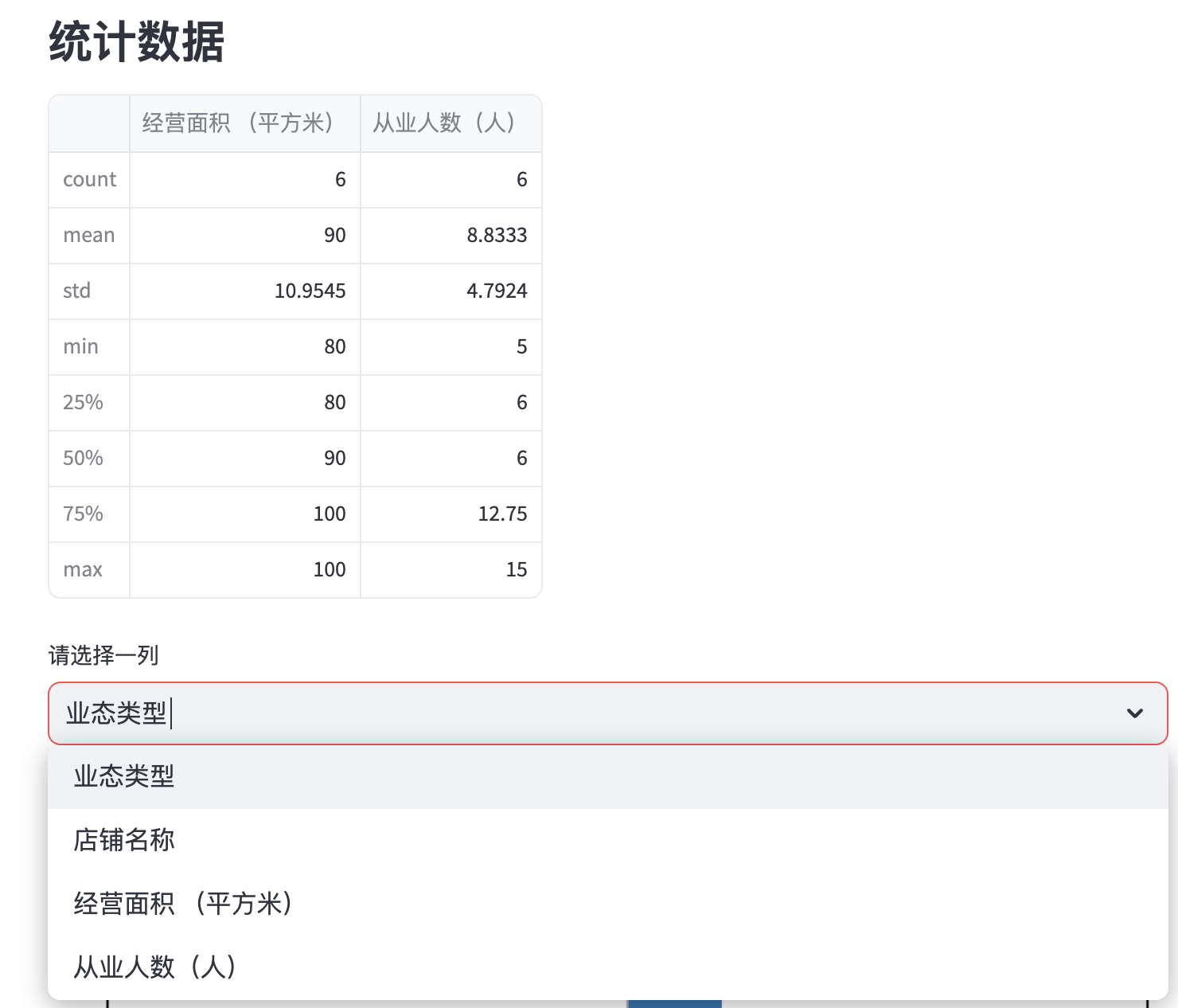Click the 25% row label
This screenshot has height=1008, width=1178.
pyautogui.click(x=89, y=403)
